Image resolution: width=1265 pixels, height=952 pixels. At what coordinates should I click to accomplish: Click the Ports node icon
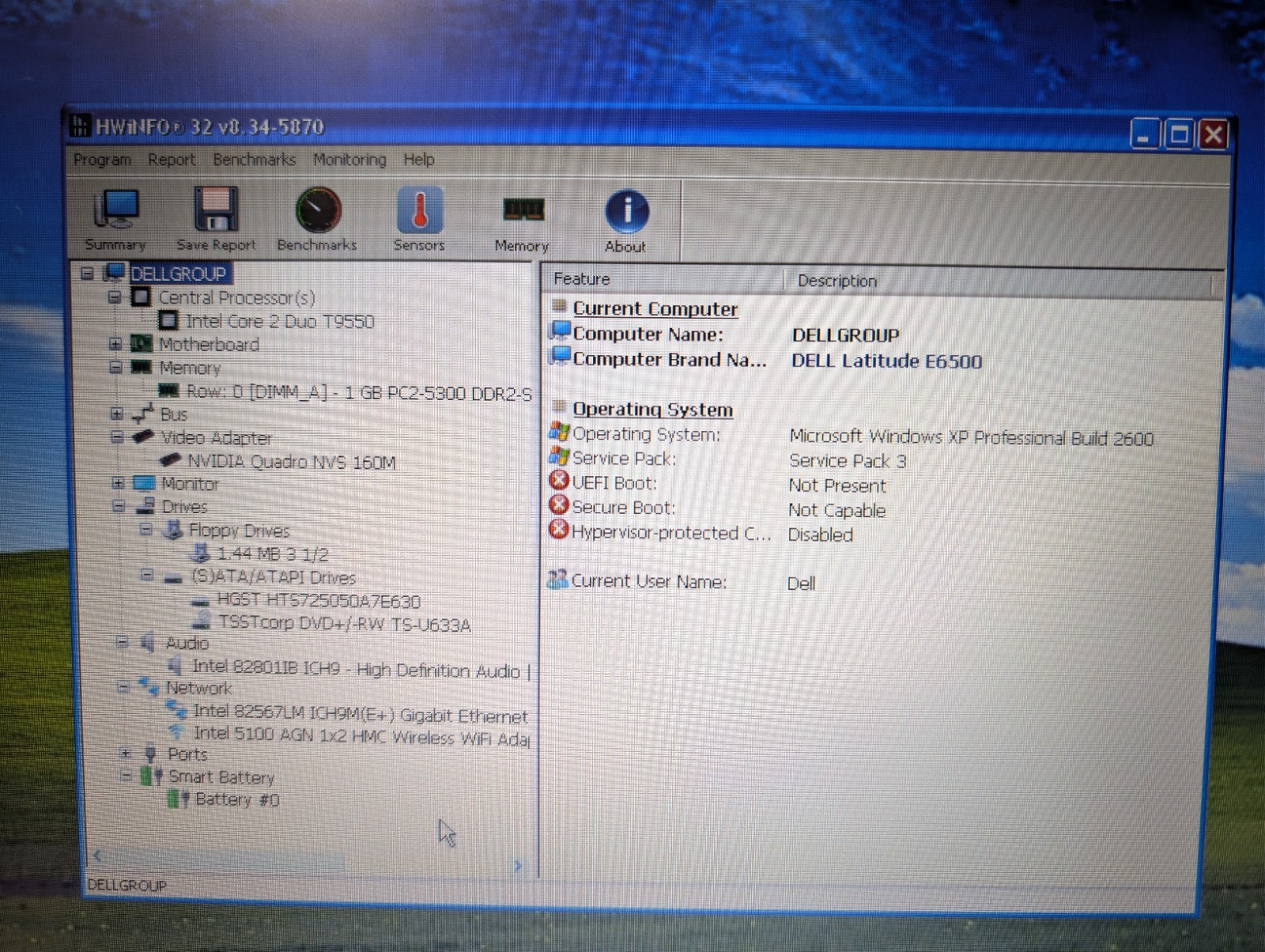[151, 754]
